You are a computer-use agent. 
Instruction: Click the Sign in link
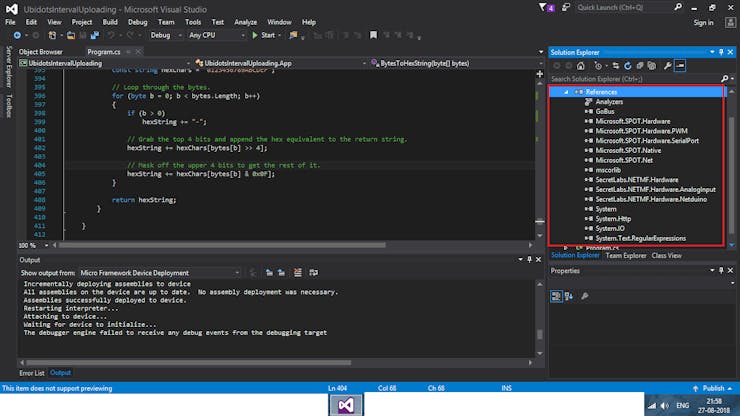(703, 22)
